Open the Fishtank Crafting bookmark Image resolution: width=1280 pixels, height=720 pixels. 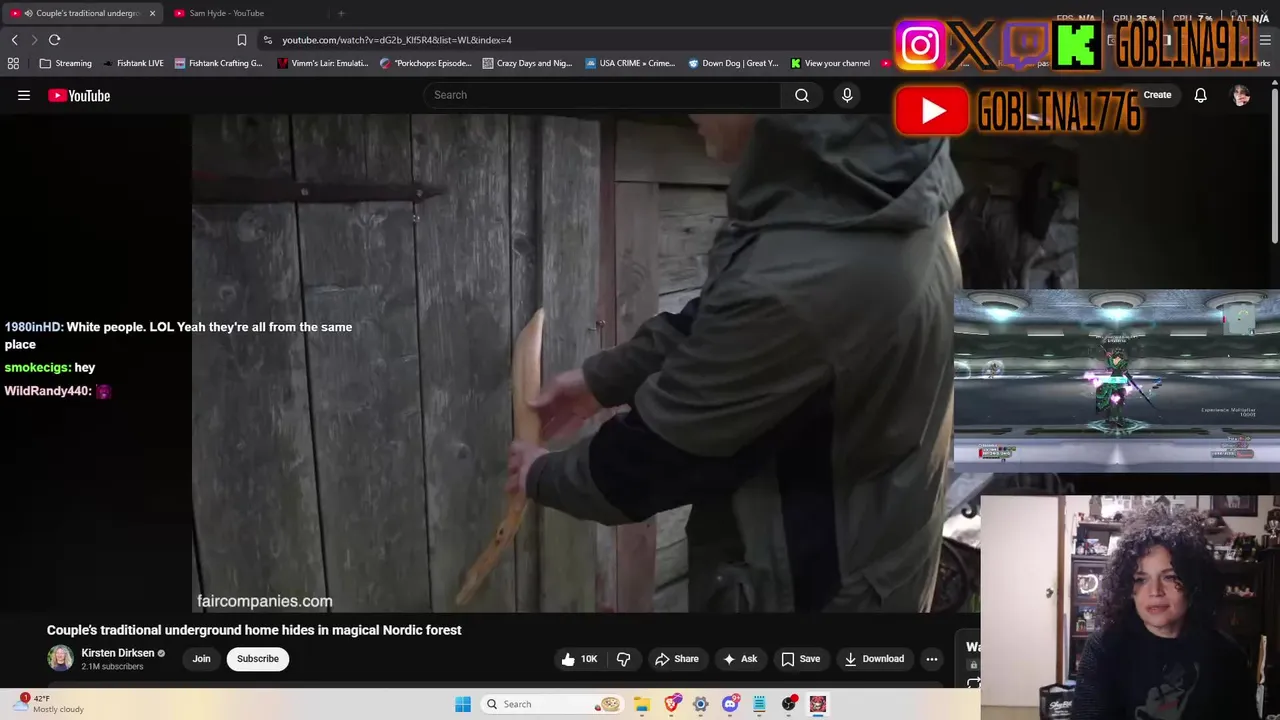tap(218, 63)
